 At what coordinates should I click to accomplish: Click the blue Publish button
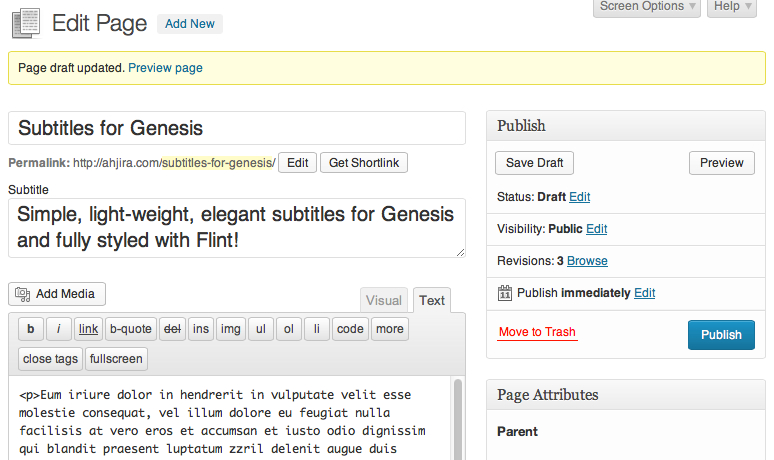721,335
